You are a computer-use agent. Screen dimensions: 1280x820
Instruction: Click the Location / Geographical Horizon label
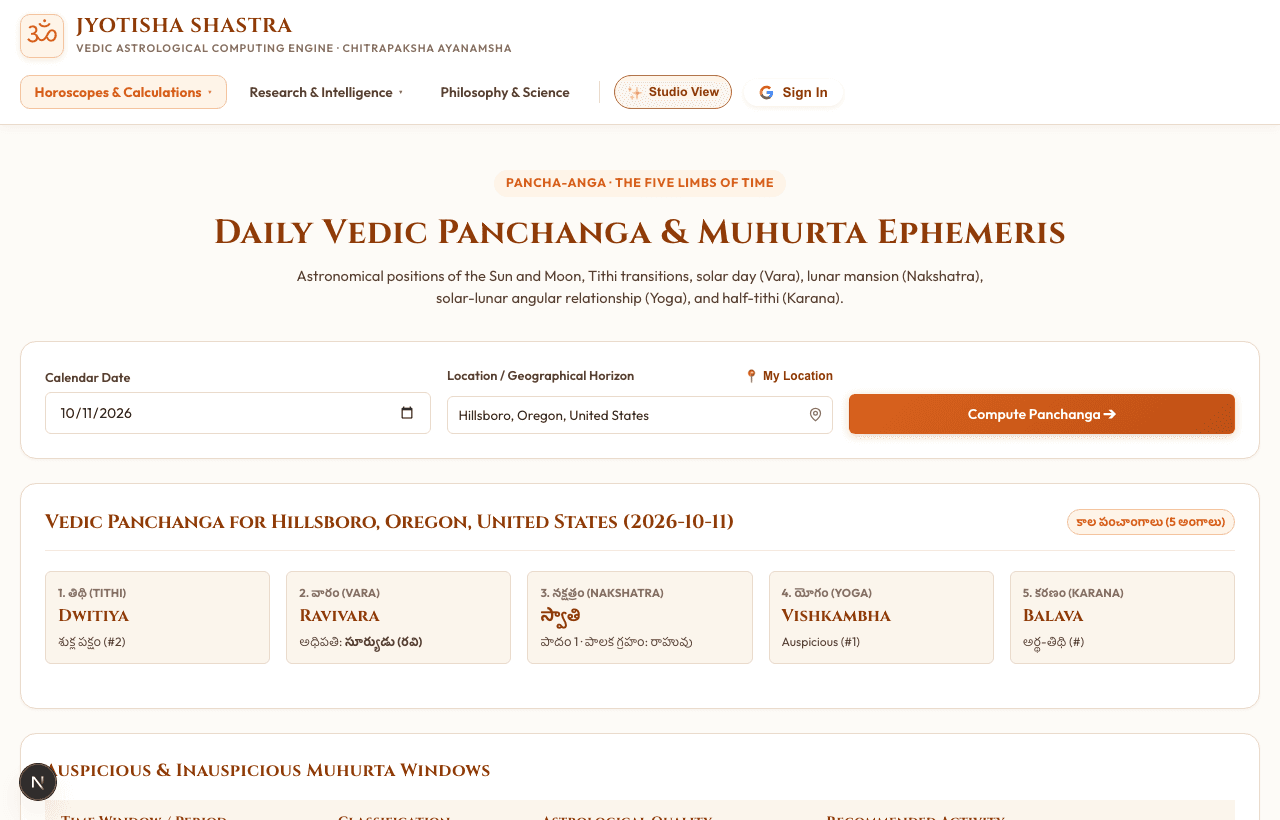pyautogui.click(x=540, y=376)
